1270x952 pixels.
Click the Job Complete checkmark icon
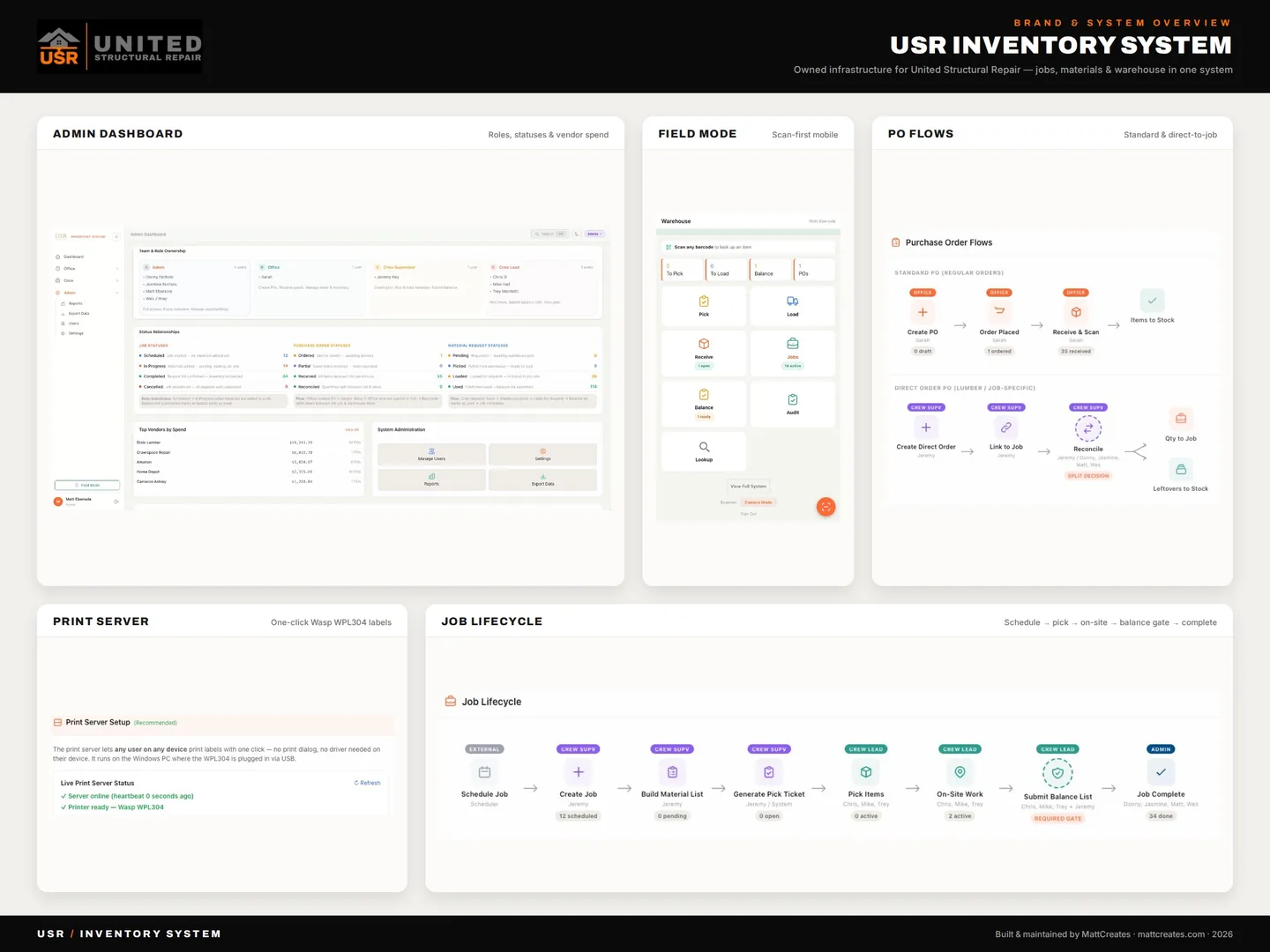point(1161,772)
